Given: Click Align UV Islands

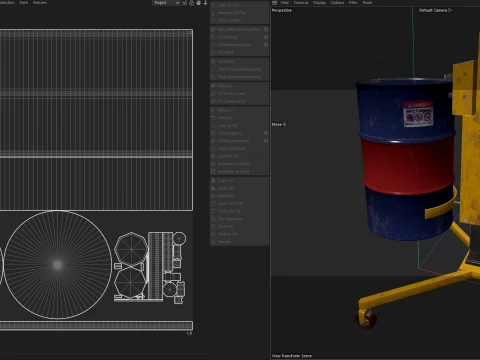Looking at the screenshot, I should (239, 149).
